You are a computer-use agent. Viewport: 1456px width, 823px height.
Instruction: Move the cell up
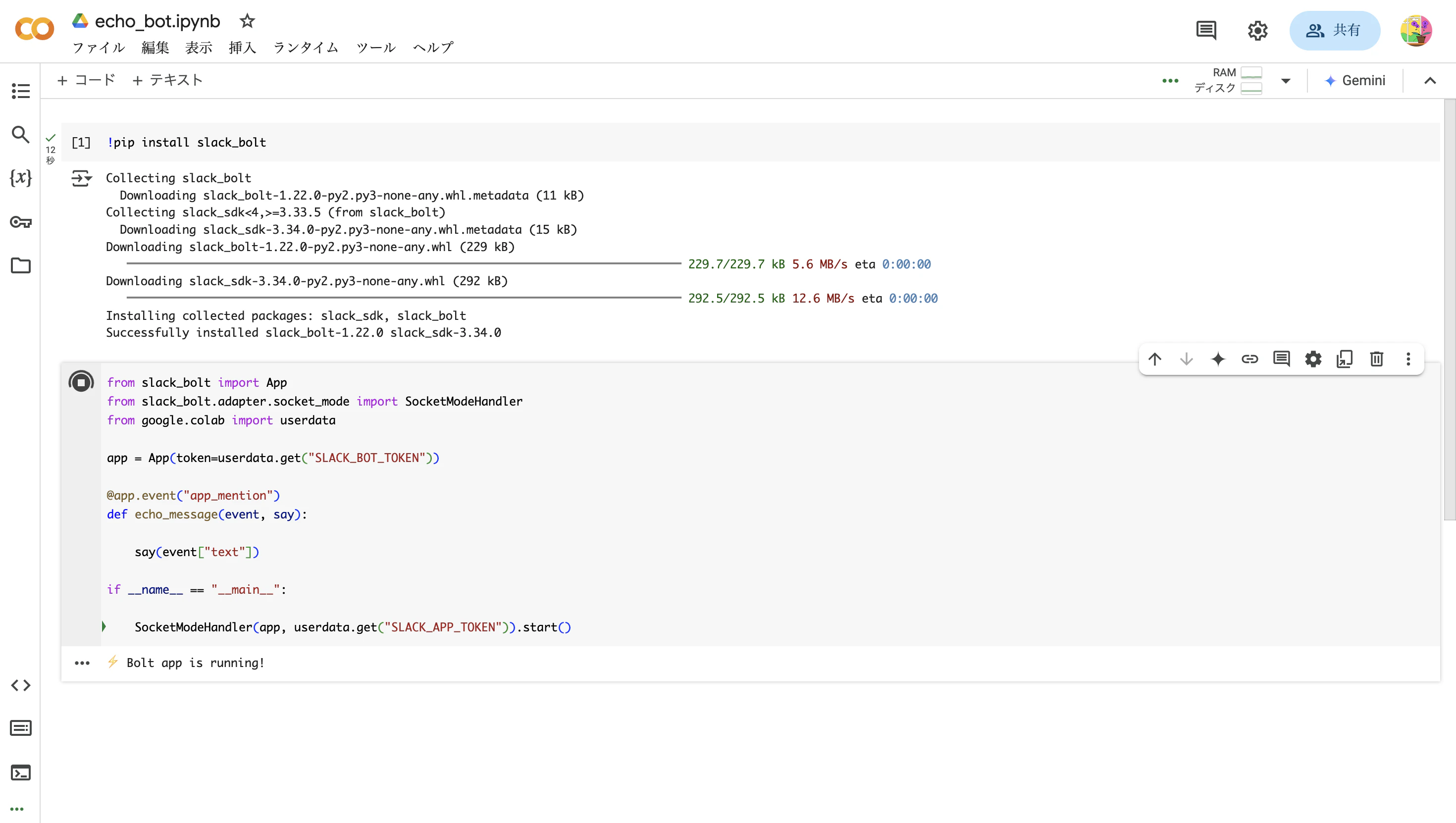1155,359
